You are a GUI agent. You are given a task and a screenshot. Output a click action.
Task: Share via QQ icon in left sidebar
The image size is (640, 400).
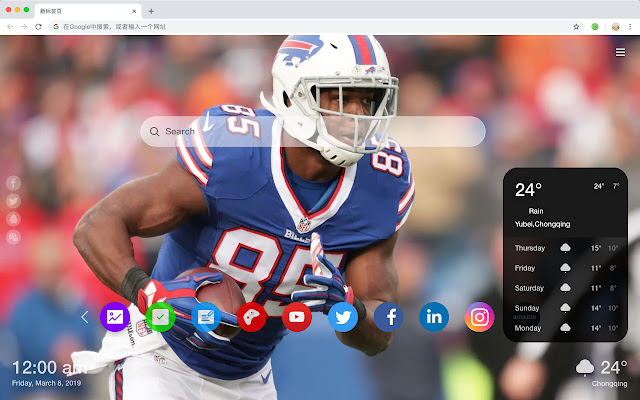[13, 219]
